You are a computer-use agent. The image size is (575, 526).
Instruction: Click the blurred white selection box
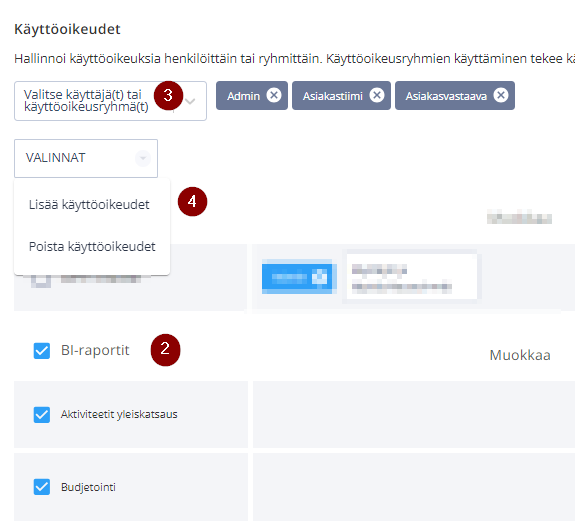pos(412,277)
